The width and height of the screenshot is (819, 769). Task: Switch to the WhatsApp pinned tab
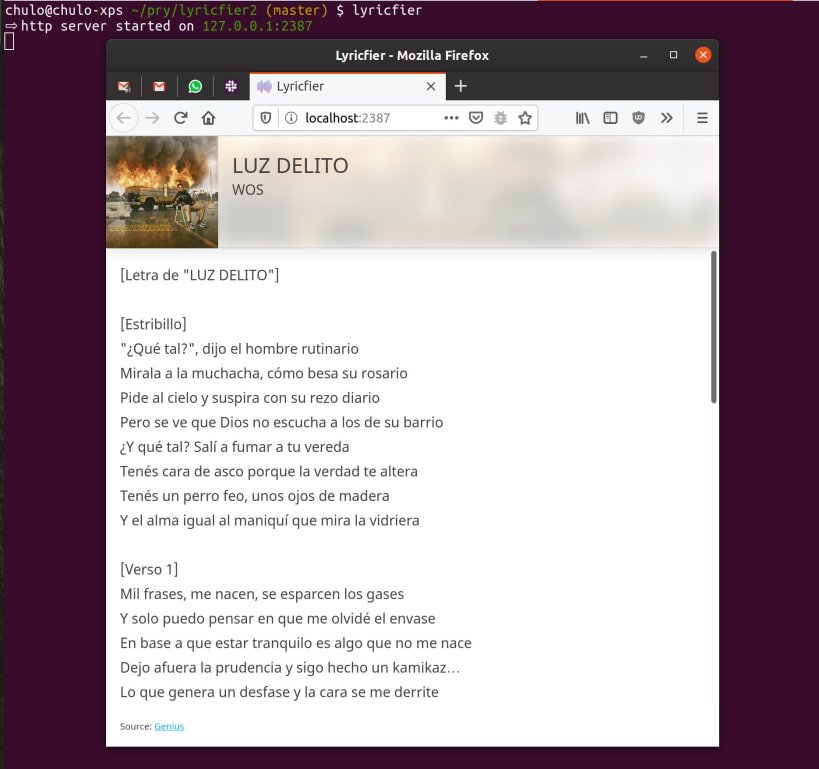(x=195, y=86)
